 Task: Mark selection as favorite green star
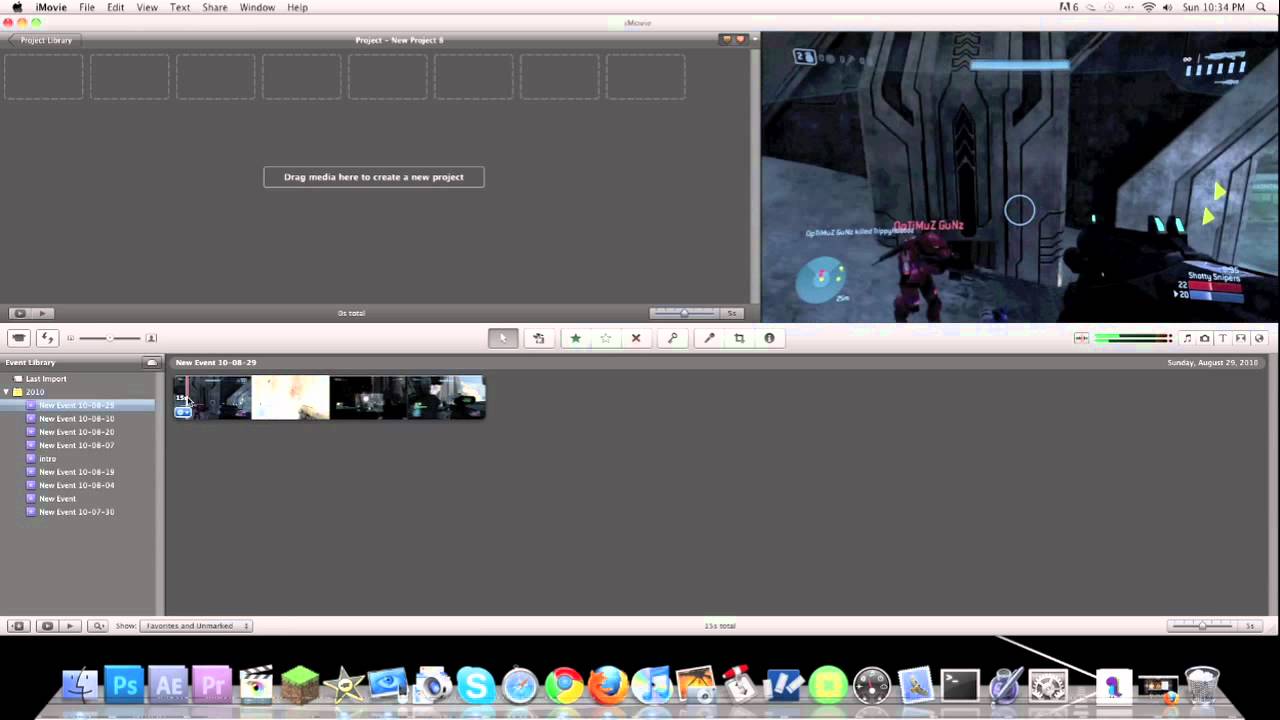click(576, 338)
